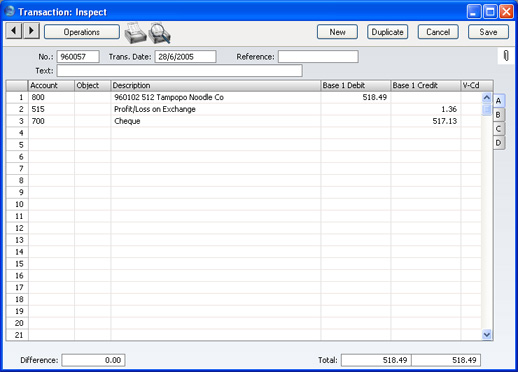Click the Total debit field 518.49

pos(376,360)
